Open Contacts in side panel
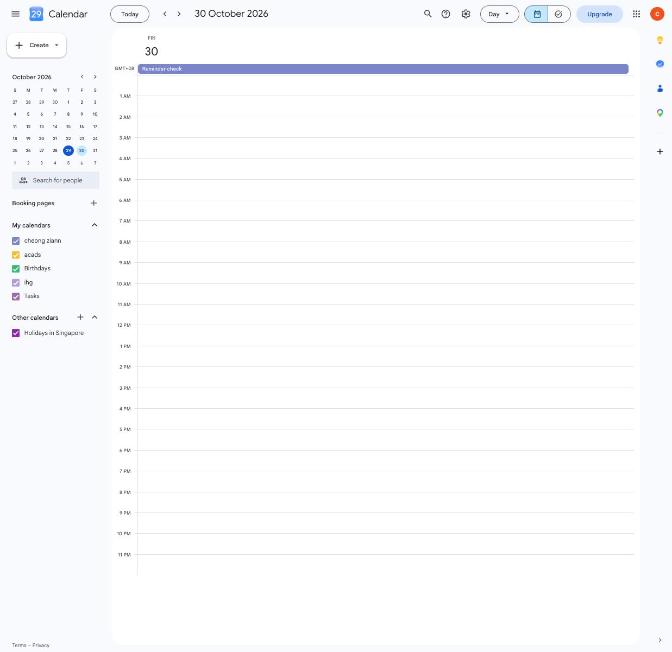Image resolution: width=672 pixels, height=652 pixels. [x=660, y=88]
